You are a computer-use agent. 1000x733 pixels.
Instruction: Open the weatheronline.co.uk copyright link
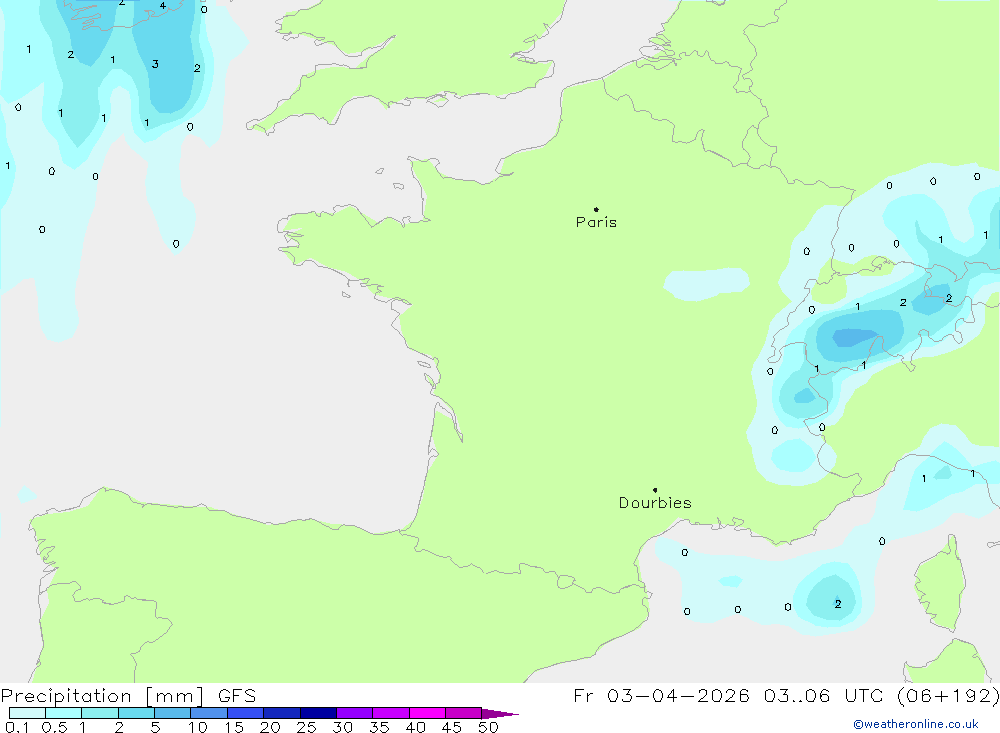coord(916,724)
